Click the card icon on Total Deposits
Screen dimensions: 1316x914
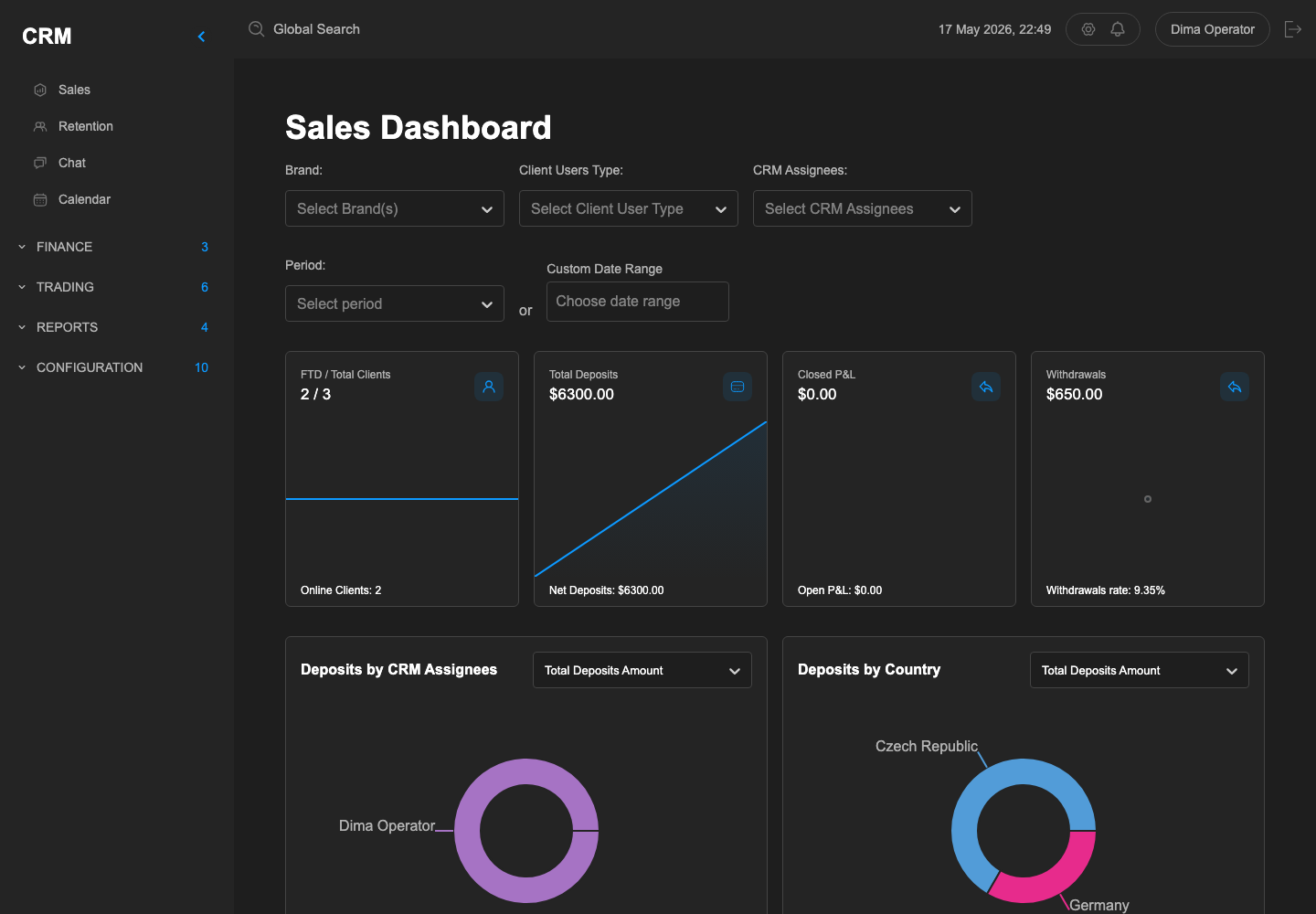point(738,387)
